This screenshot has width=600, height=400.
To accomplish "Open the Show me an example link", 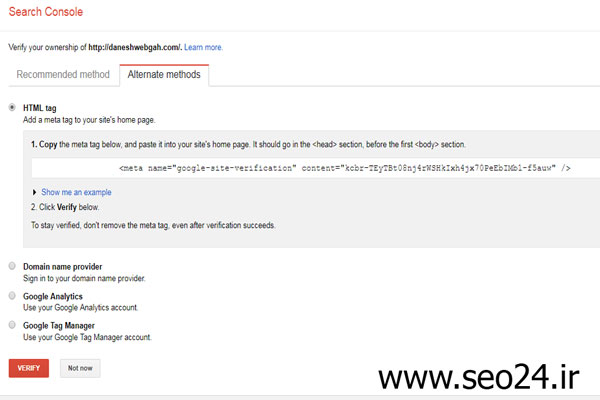I will tap(76, 192).
